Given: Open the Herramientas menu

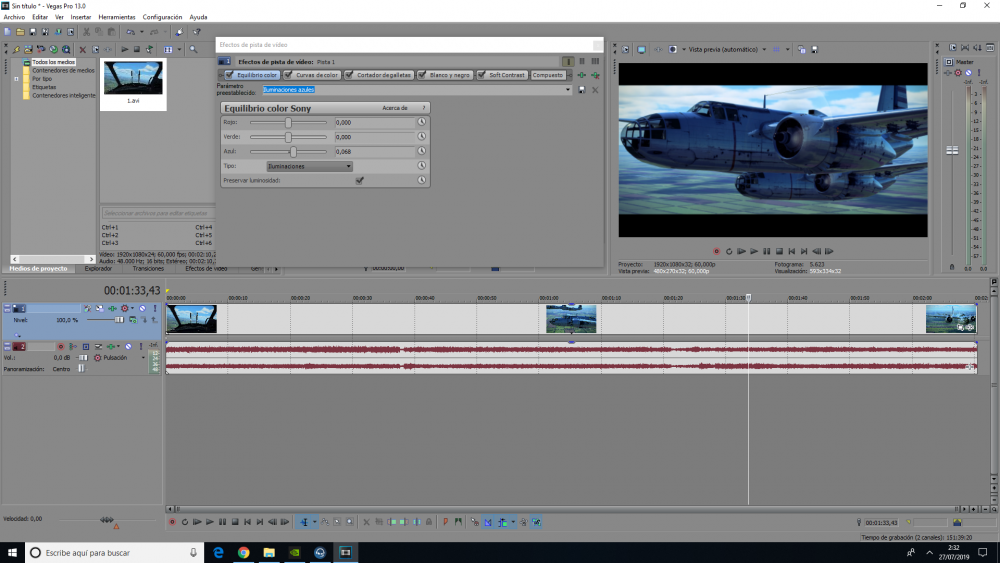Looking at the screenshot, I should click(117, 17).
